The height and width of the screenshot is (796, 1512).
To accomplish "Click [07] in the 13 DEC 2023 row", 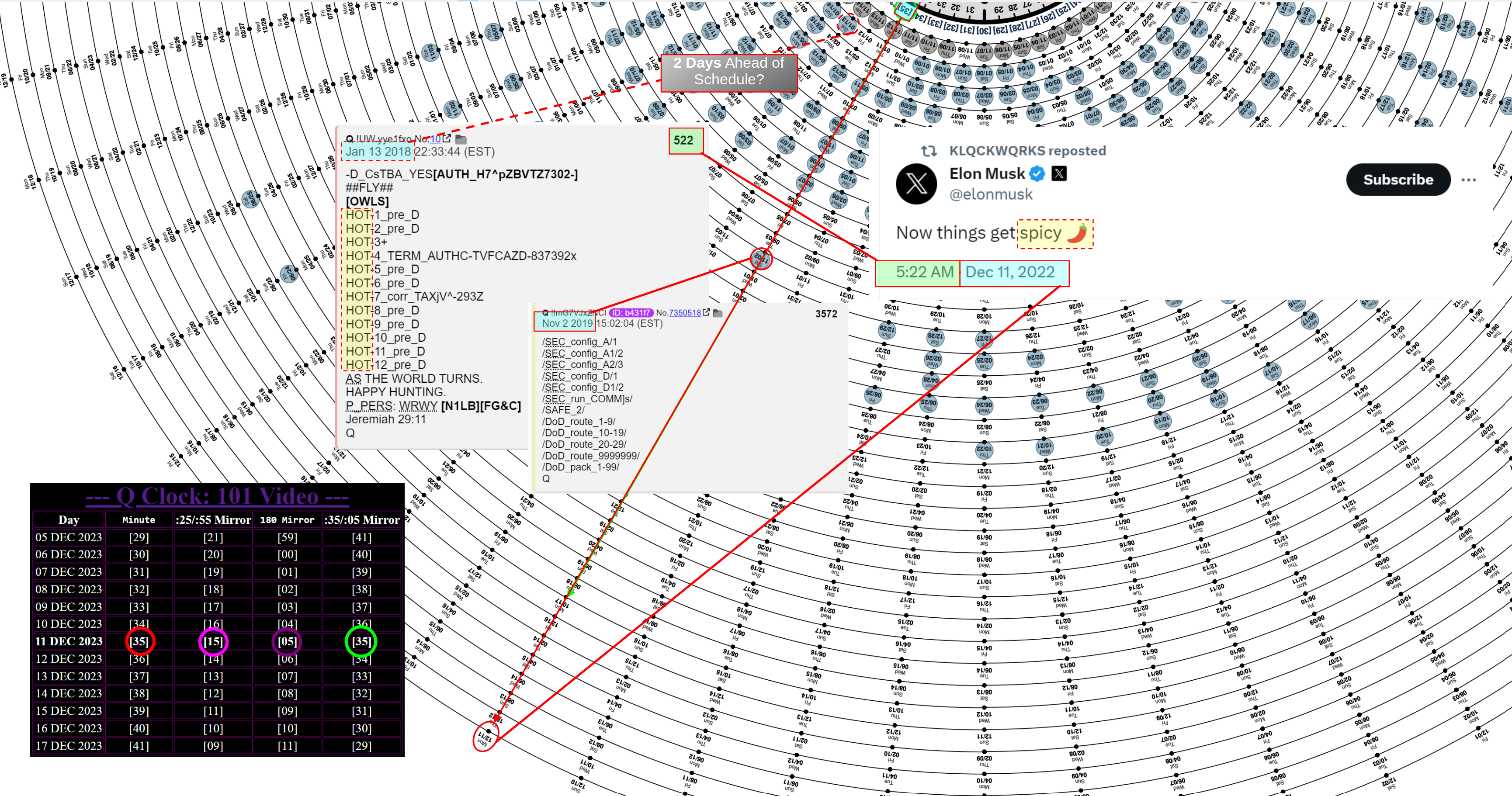I will [x=287, y=676].
